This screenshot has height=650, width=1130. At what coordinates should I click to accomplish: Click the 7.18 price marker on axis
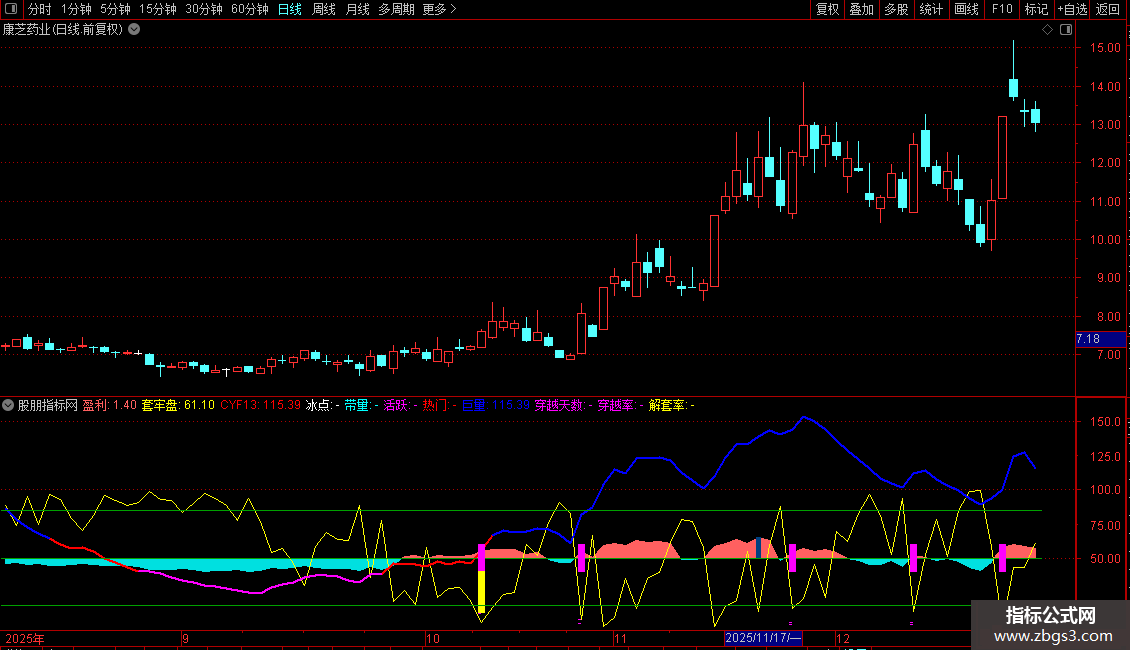click(1100, 339)
